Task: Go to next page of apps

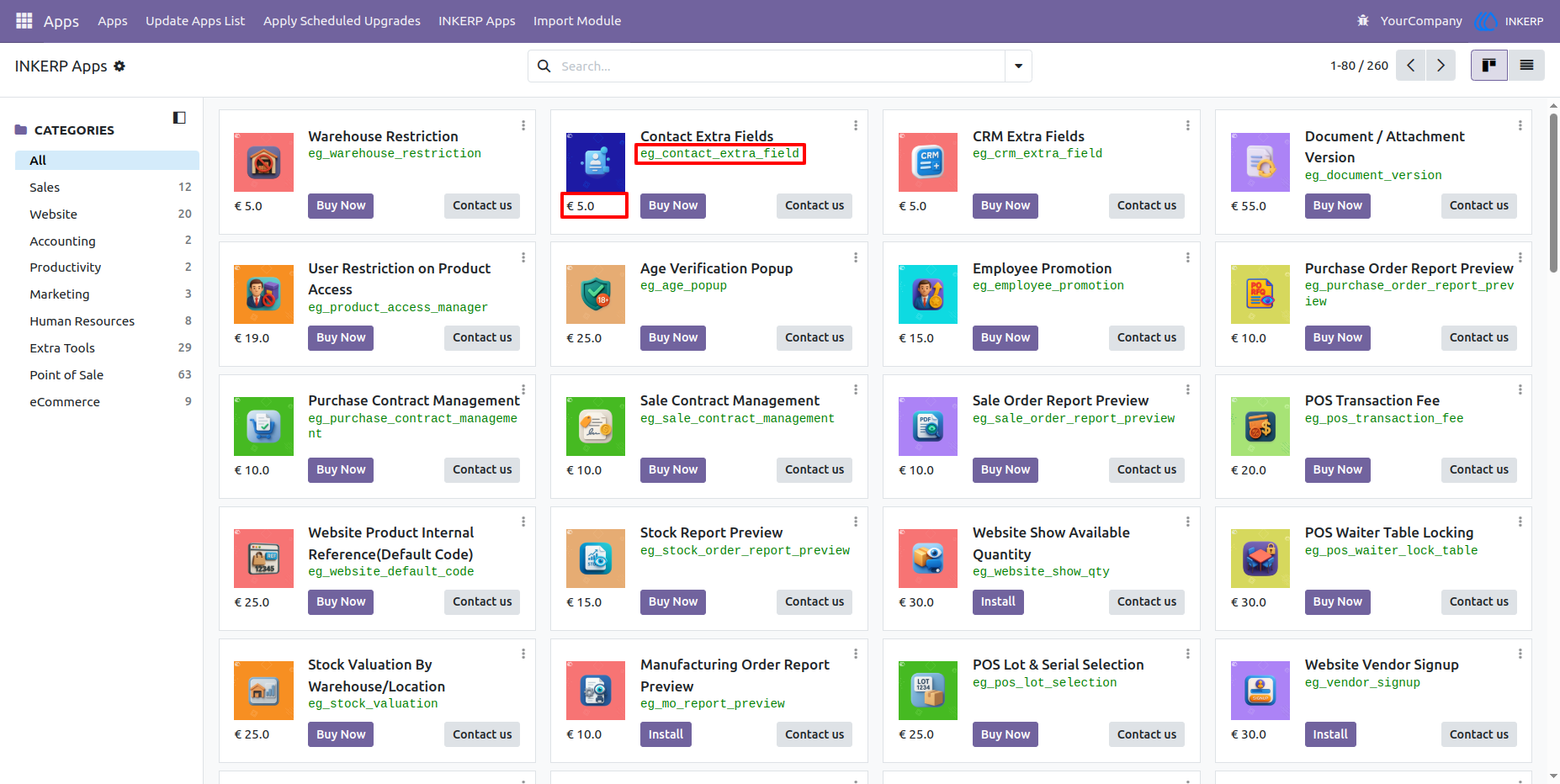Action: pyautogui.click(x=1441, y=66)
